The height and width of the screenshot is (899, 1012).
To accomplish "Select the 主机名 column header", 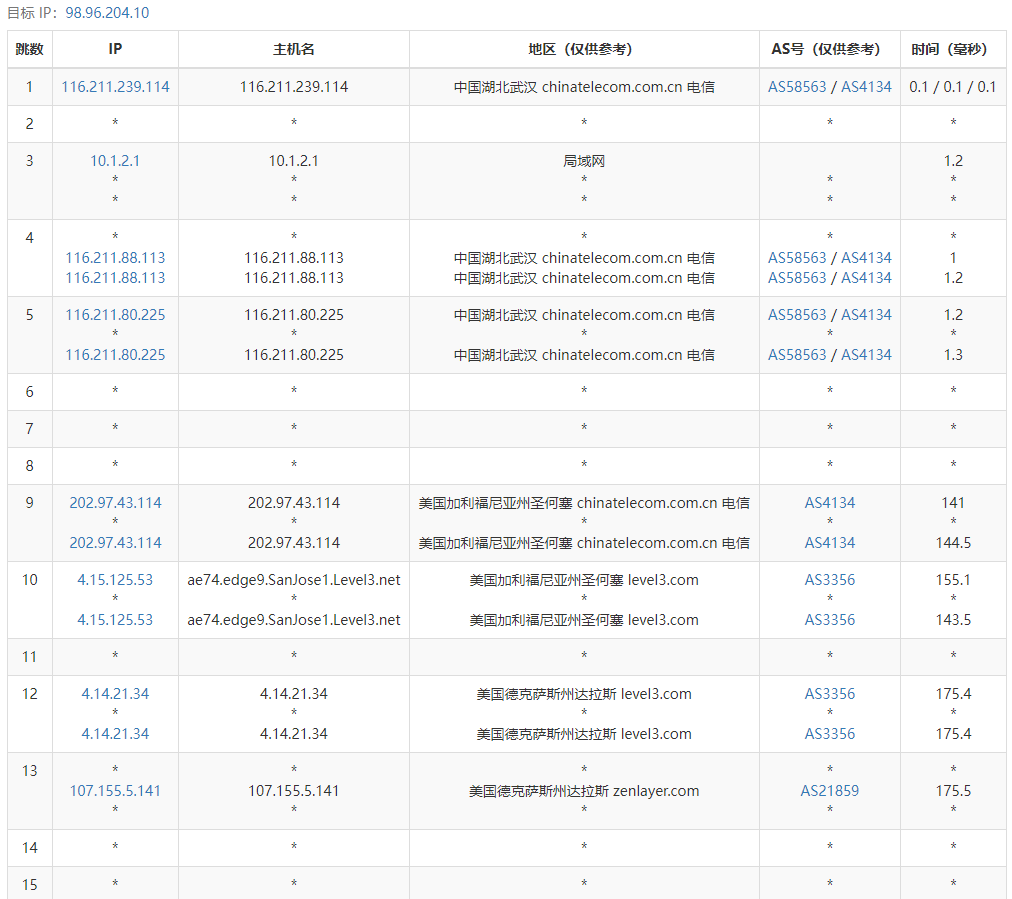I will coord(294,49).
